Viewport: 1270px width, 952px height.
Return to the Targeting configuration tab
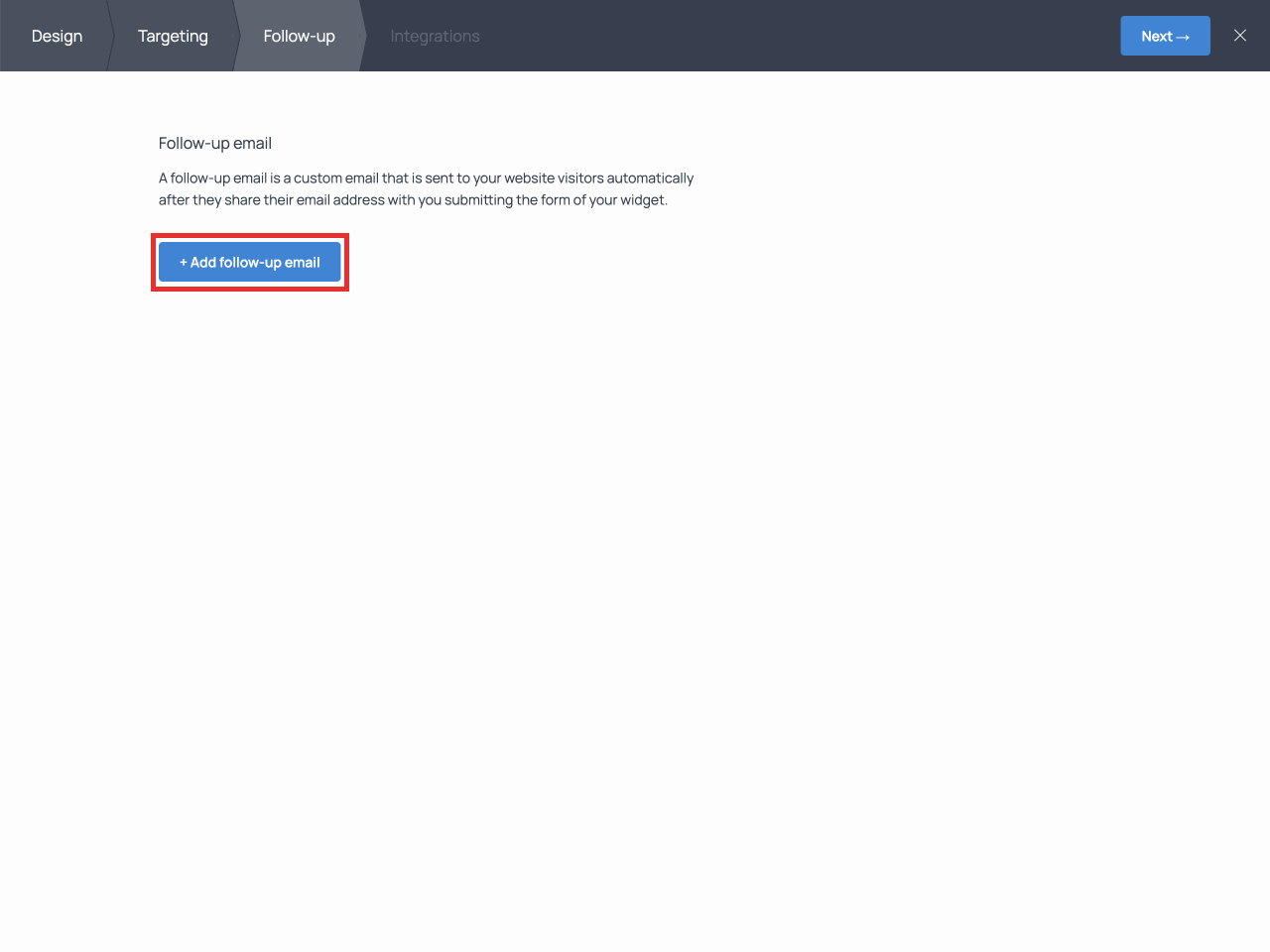[173, 36]
